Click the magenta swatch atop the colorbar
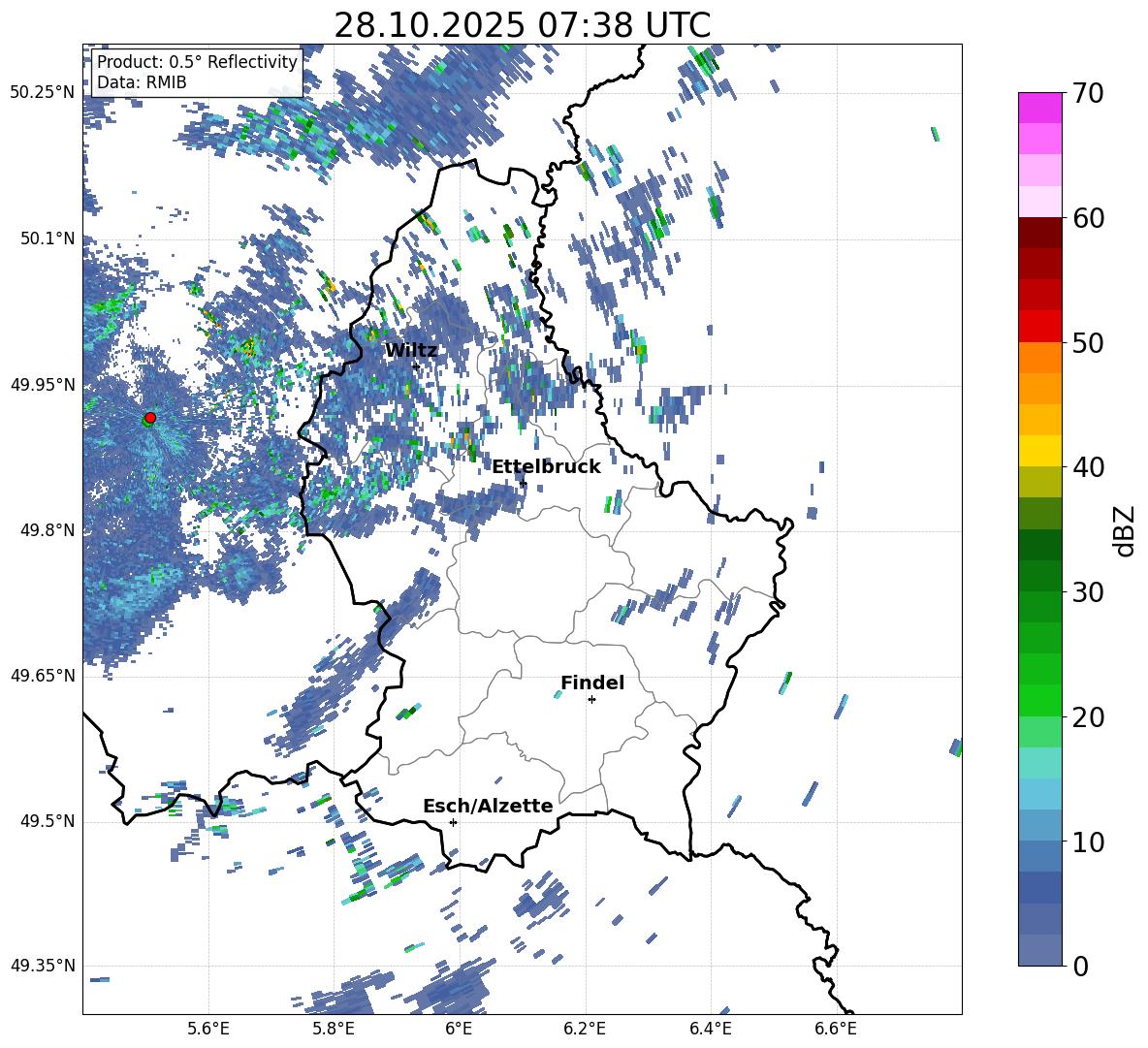 [1040, 108]
